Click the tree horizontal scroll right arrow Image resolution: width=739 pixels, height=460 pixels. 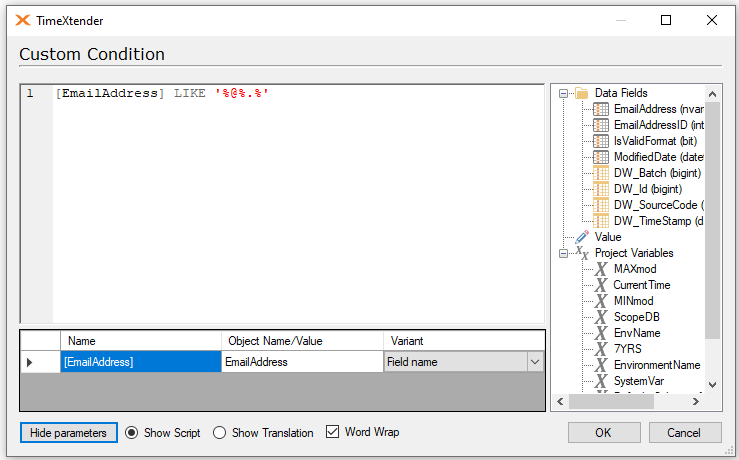696,402
